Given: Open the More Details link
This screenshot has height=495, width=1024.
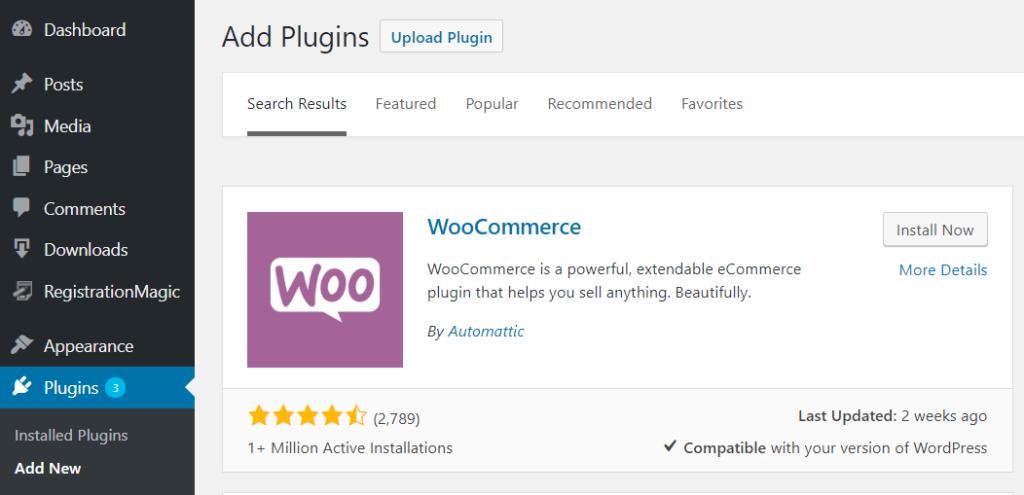Looking at the screenshot, I should (943, 270).
